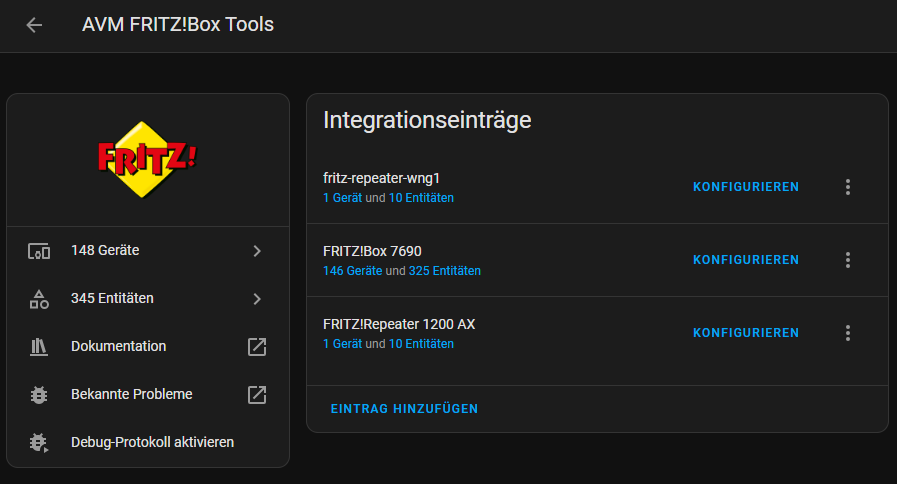Open external link icon for Dokumentation
Image resolution: width=897 pixels, height=484 pixels.
(257, 347)
